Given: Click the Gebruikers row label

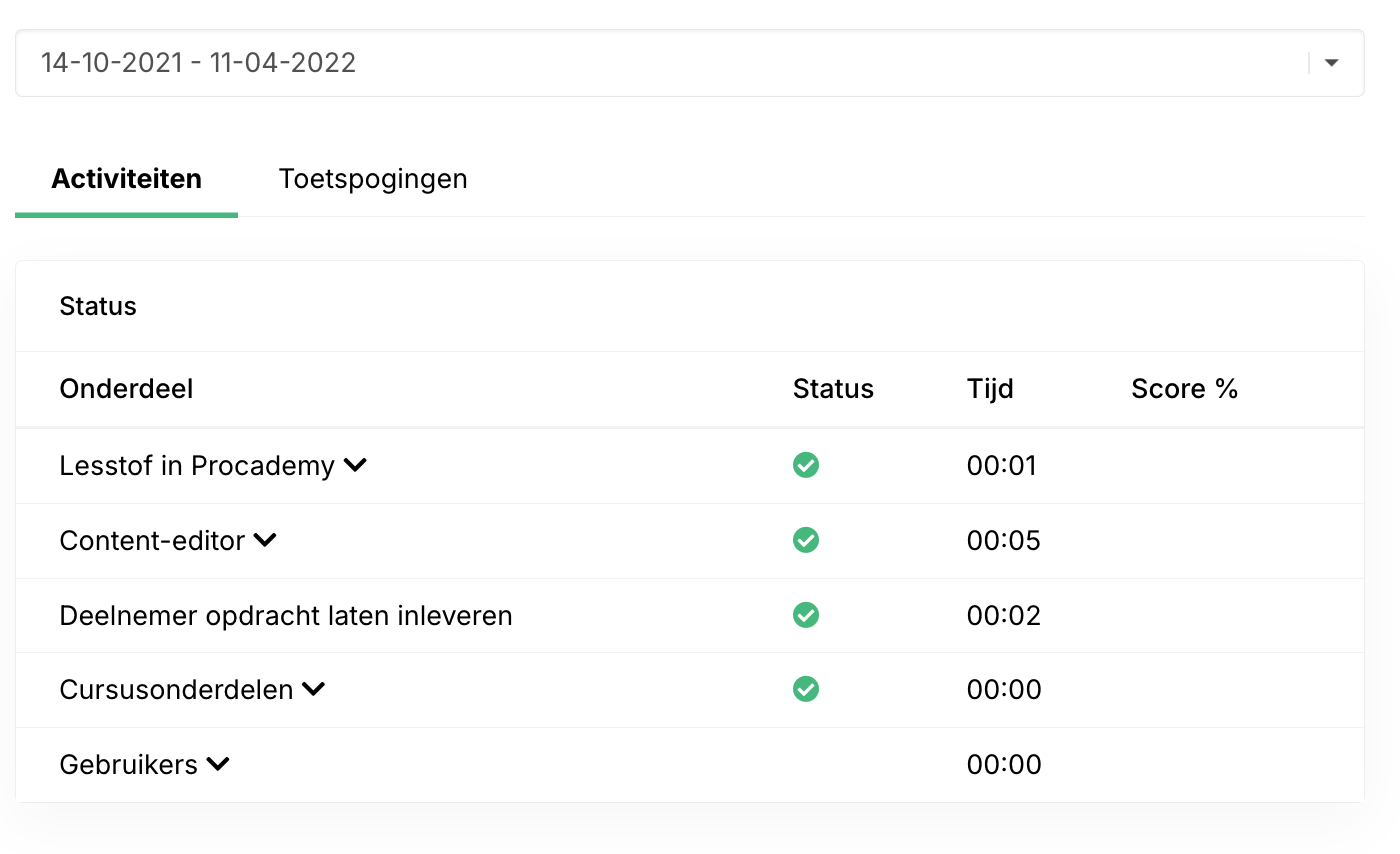Looking at the screenshot, I should 129,765.
